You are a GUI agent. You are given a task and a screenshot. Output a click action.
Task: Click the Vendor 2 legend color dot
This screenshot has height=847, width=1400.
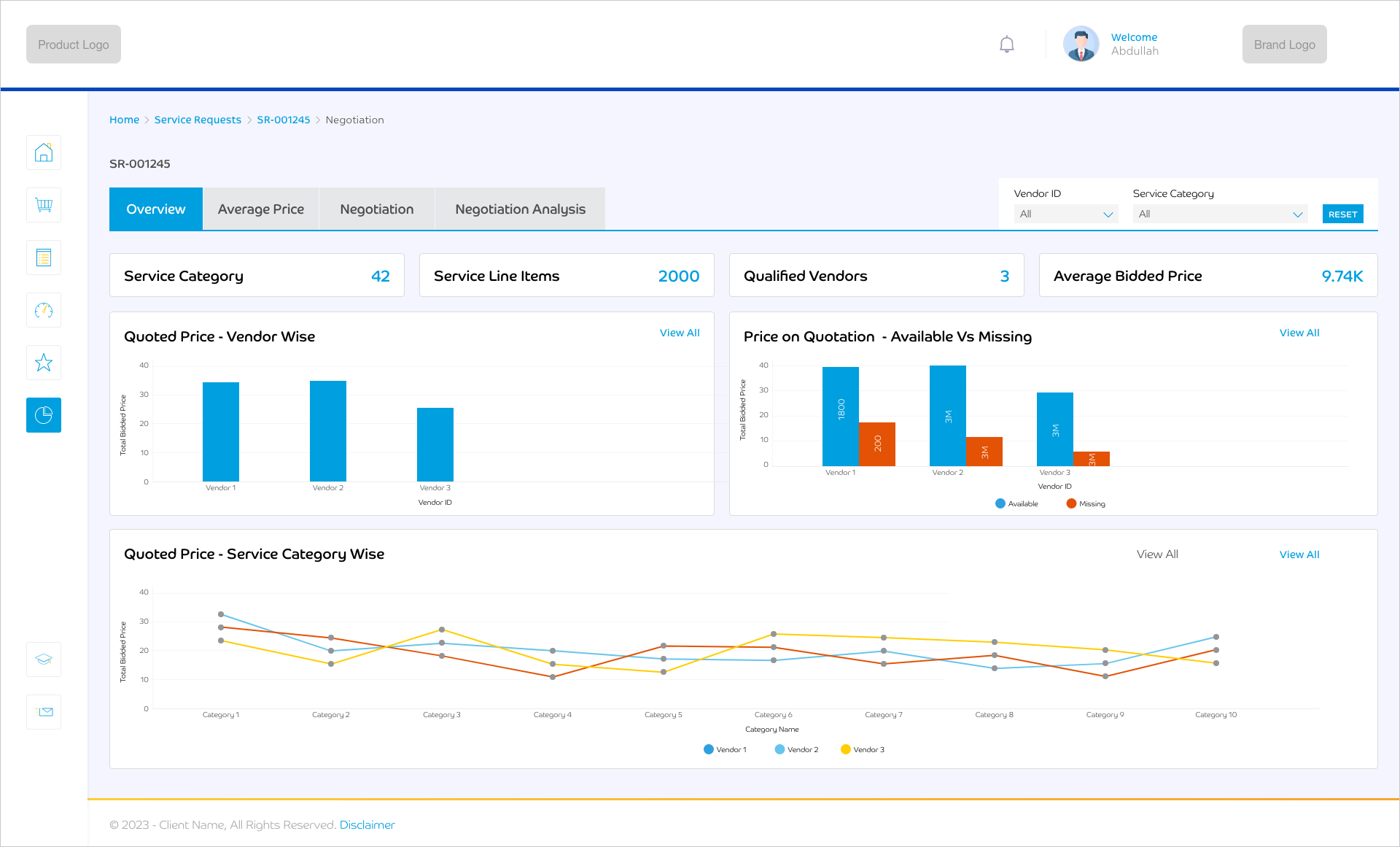[x=779, y=749]
